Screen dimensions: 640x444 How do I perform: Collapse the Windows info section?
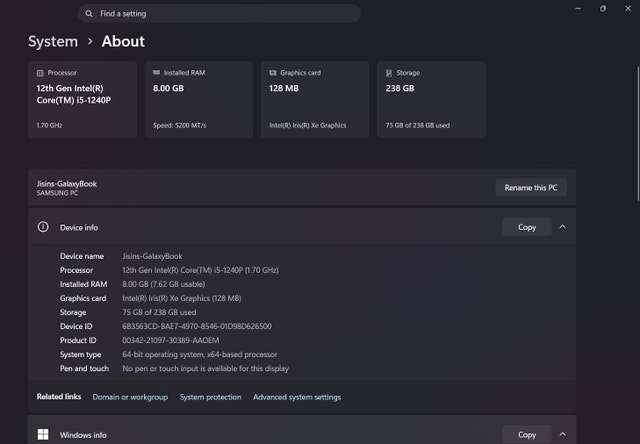(x=562, y=434)
